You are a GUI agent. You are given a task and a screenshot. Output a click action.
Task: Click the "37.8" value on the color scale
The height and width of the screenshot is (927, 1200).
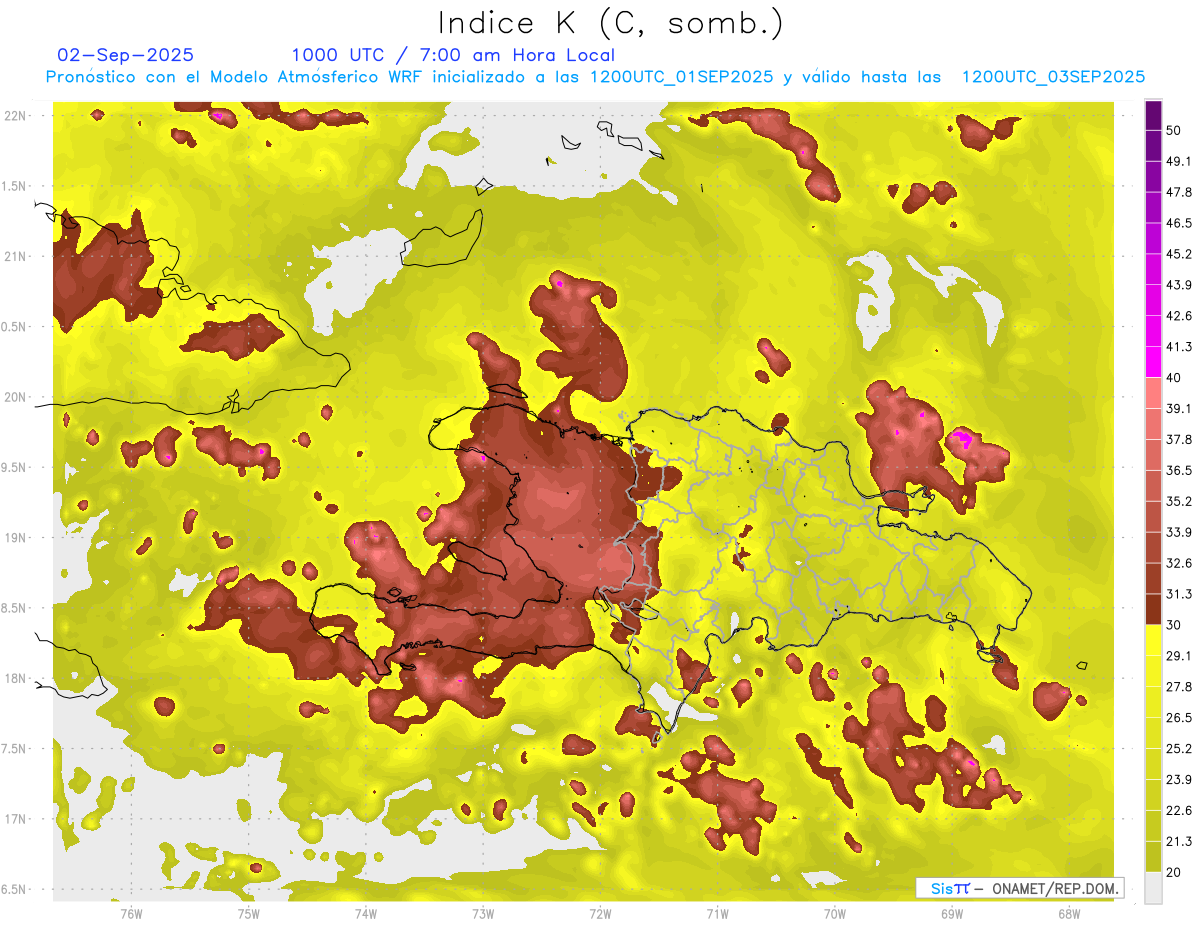(x=1180, y=440)
